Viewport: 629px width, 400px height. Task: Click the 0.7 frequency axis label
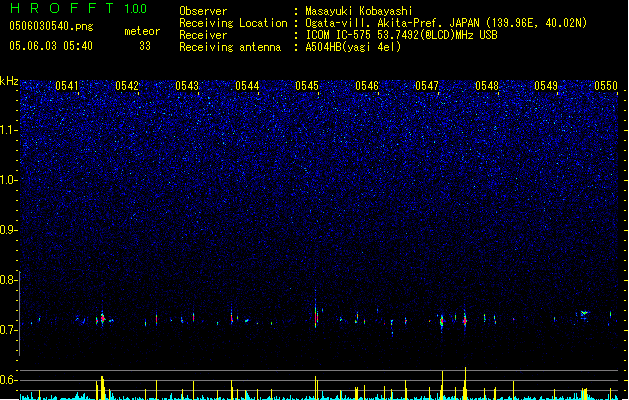click(8, 330)
